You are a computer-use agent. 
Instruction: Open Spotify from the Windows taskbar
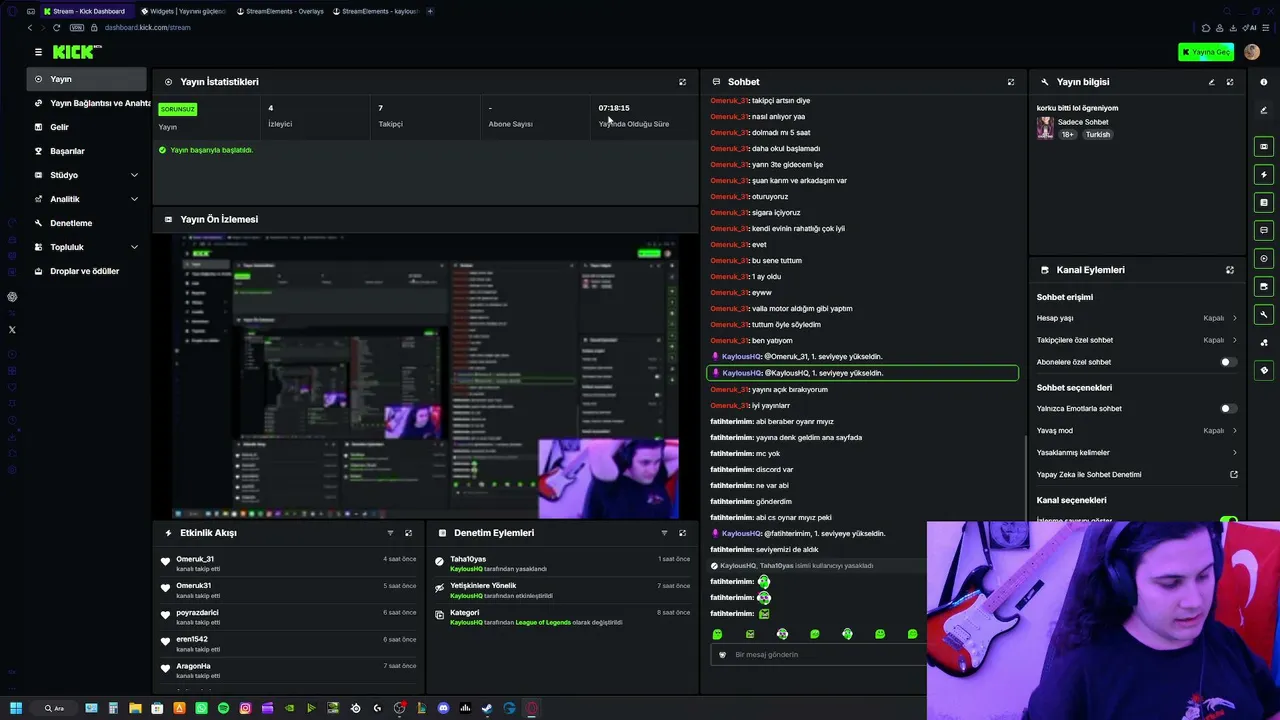pyautogui.click(x=223, y=708)
